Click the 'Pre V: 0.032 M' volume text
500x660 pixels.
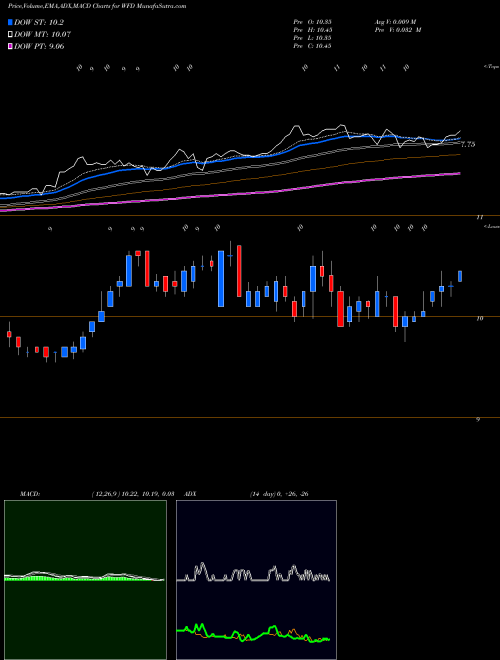click(398, 30)
